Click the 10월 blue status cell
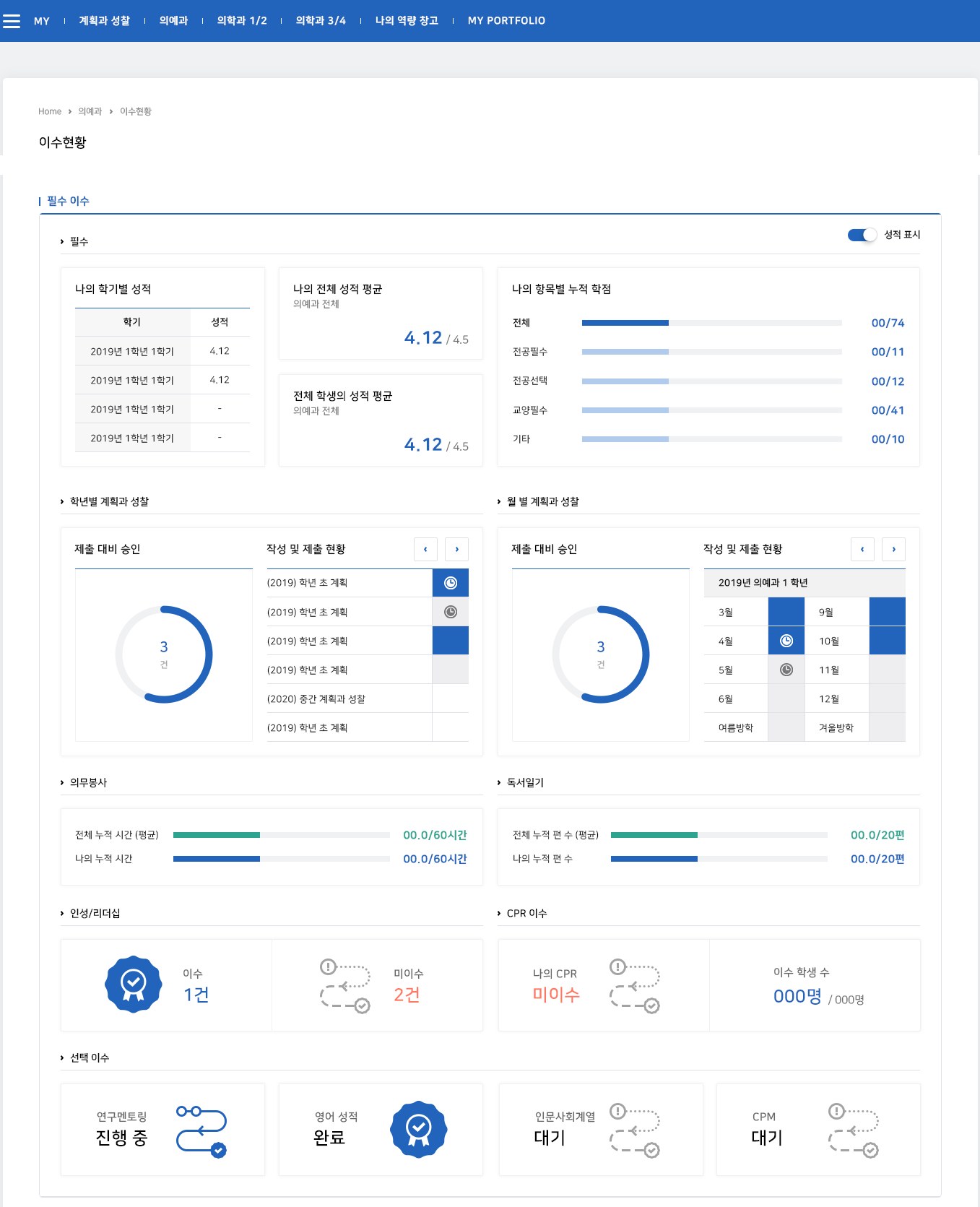The width and height of the screenshot is (980, 1207). 888,641
